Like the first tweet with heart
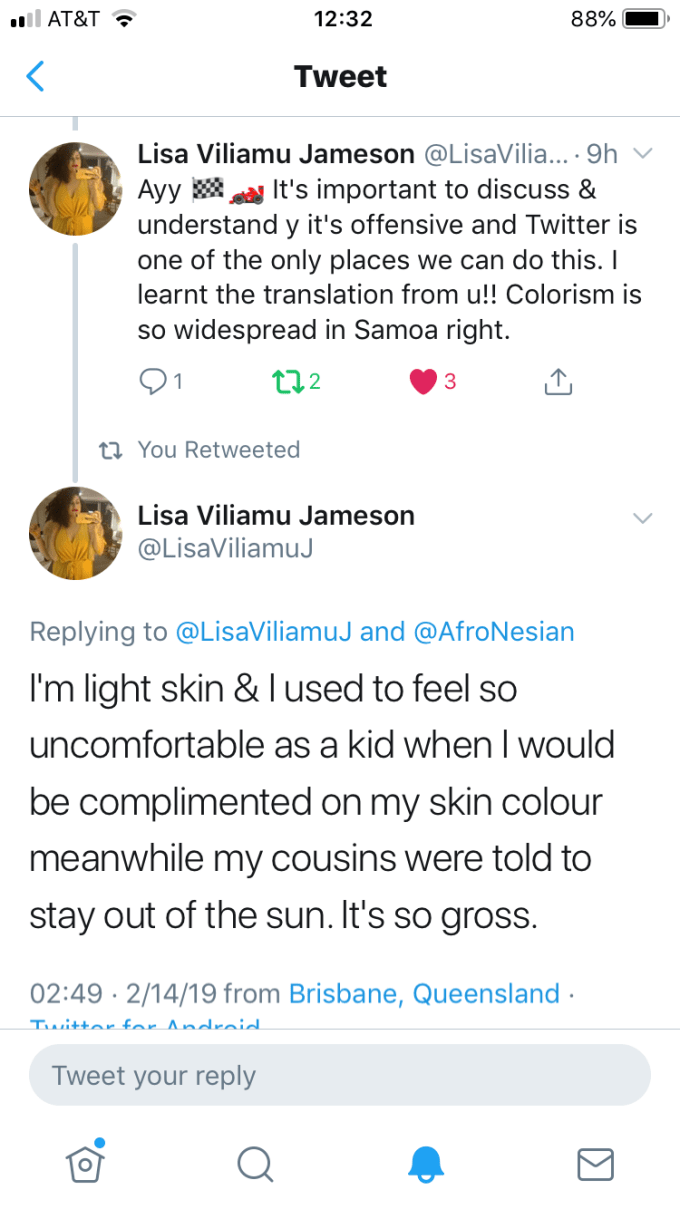This screenshot has width=680, height=1209. coord(424,381)
